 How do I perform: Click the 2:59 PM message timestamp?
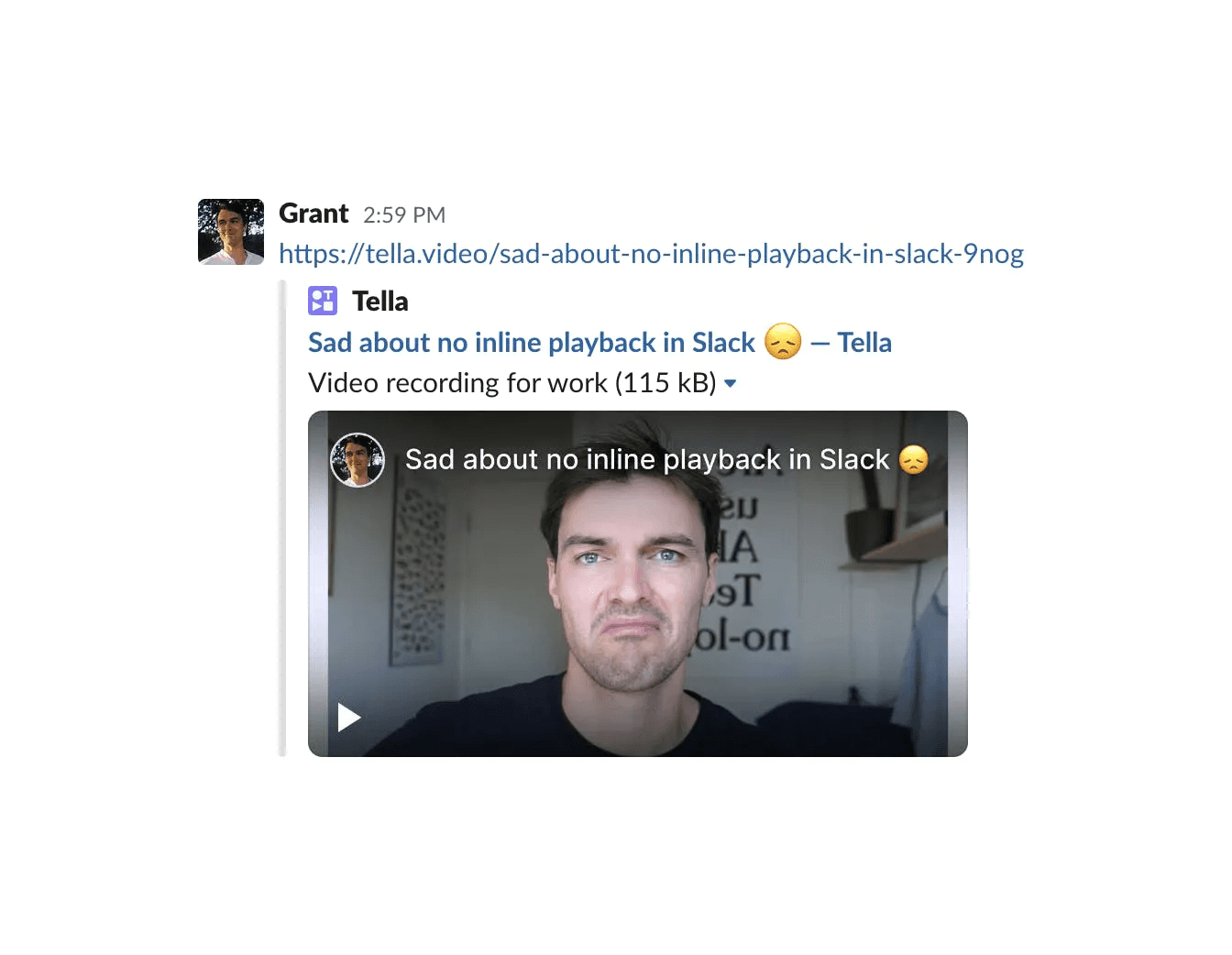pos(404,215)
